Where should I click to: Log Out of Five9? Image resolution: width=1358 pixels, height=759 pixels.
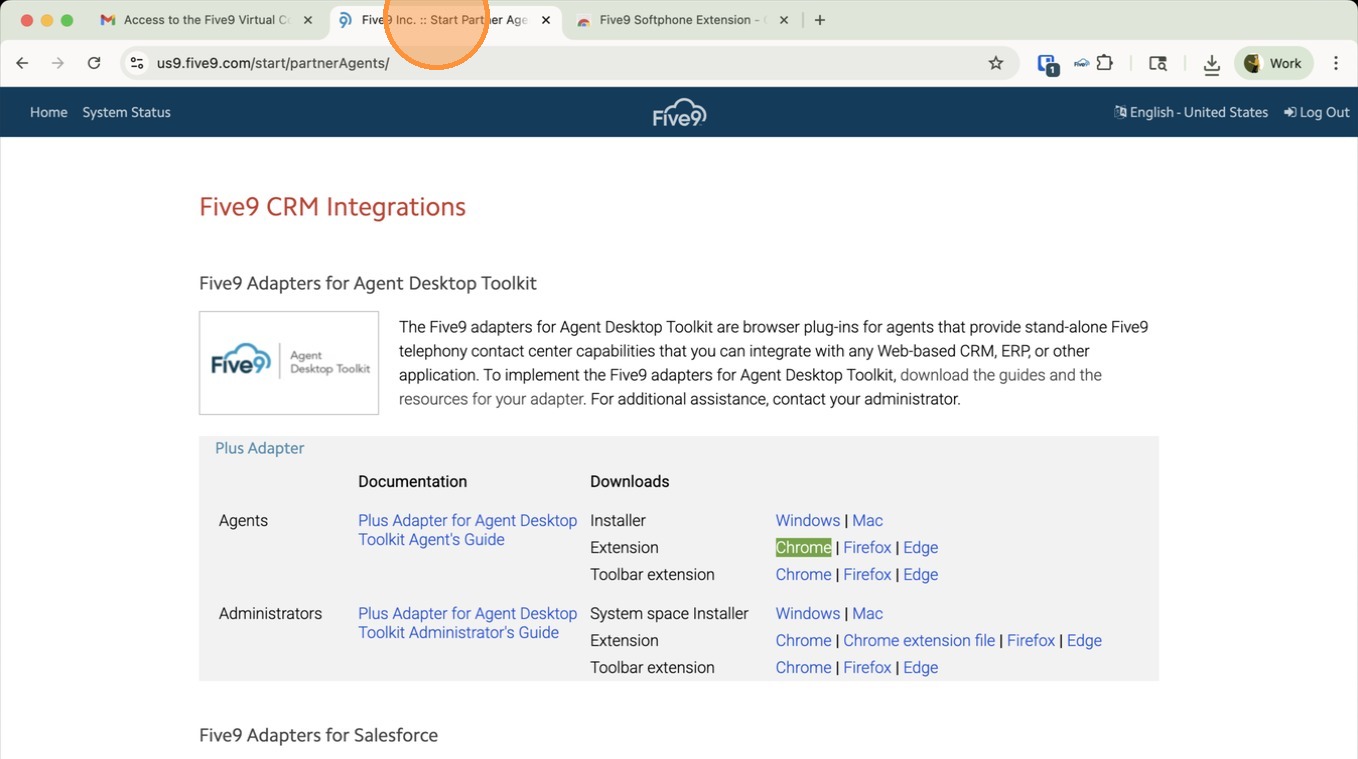(1317, 112)
